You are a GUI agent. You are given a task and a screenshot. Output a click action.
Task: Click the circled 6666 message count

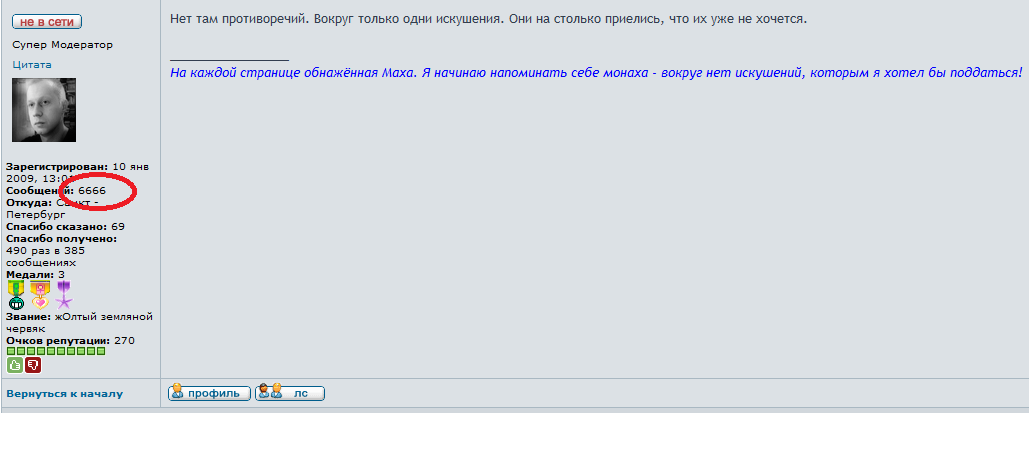point(92,190)
